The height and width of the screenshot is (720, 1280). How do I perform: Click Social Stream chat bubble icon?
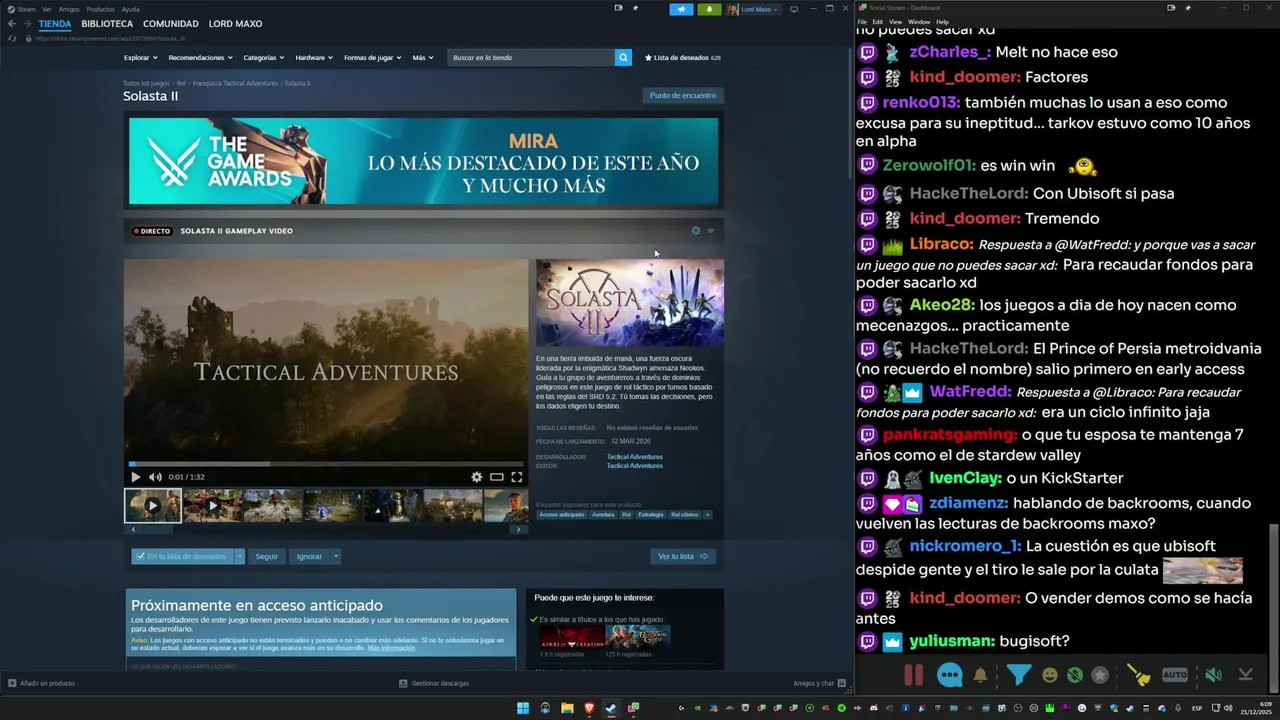pos(950,675)
